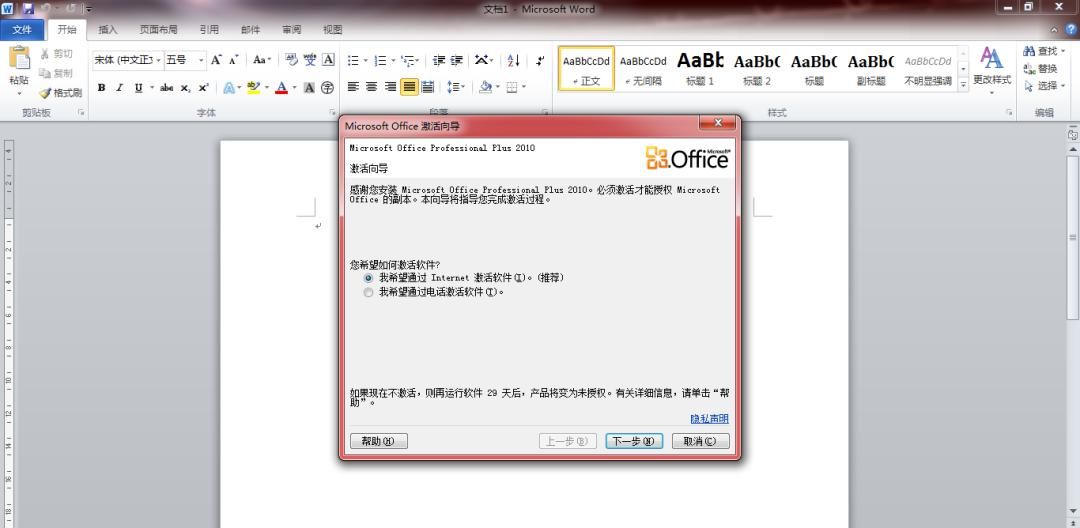Select the 标题 1 heading style
1080x528 pixels.
(x=700, y=69)
